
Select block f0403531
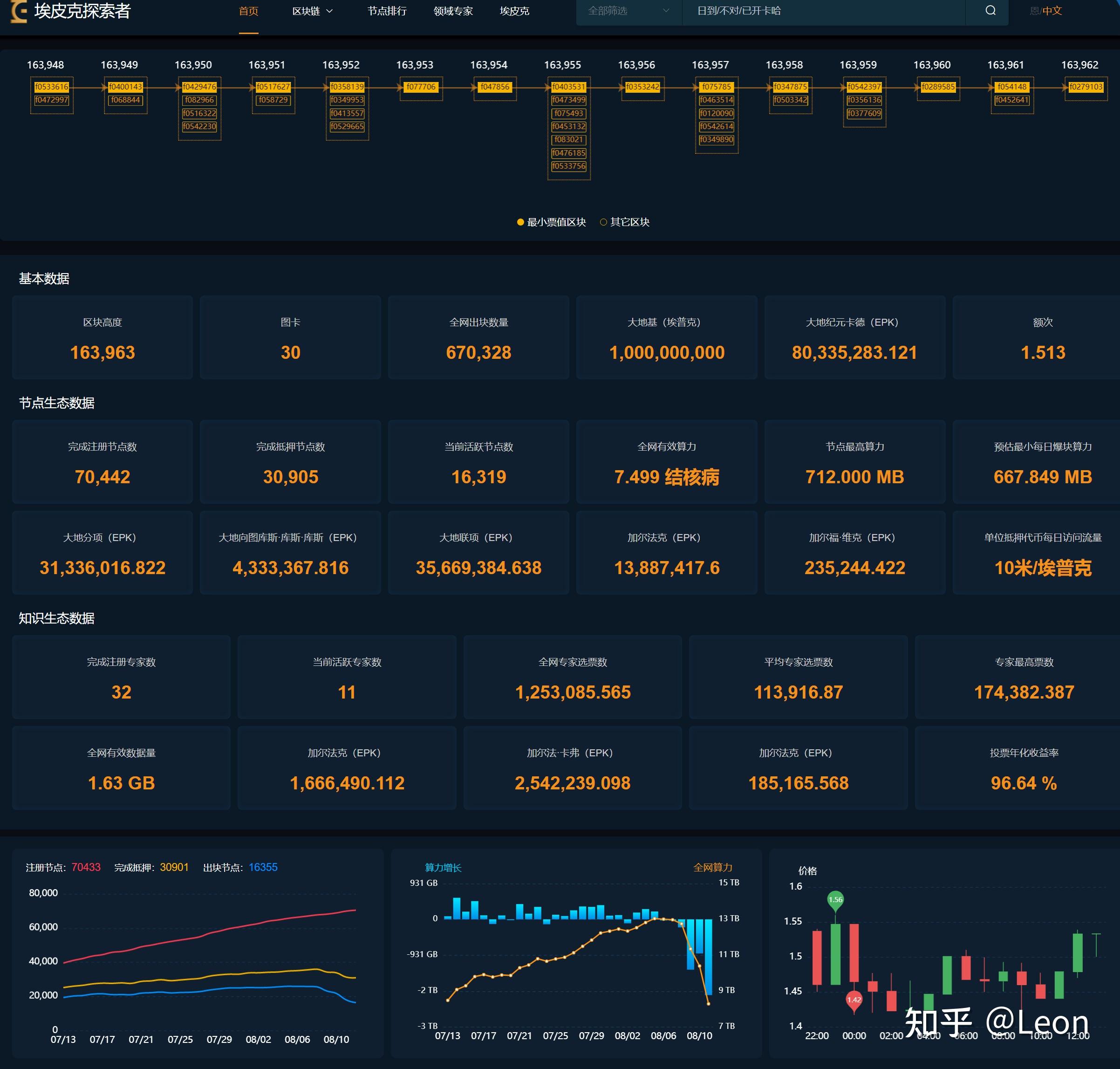568,87
